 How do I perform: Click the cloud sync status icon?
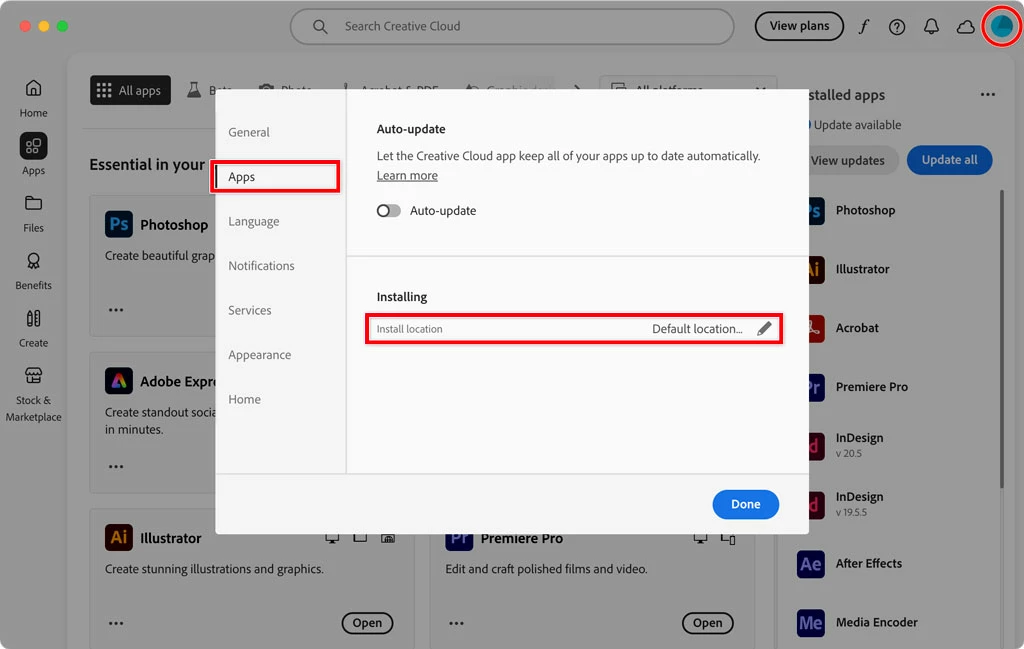965,27
